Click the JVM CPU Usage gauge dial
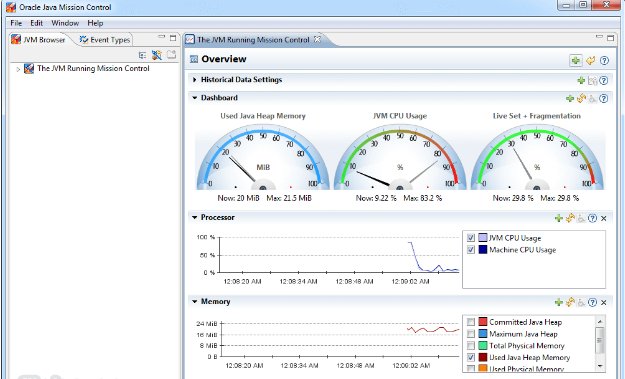This screenshot has height=379, width=625. click(400, 157)
